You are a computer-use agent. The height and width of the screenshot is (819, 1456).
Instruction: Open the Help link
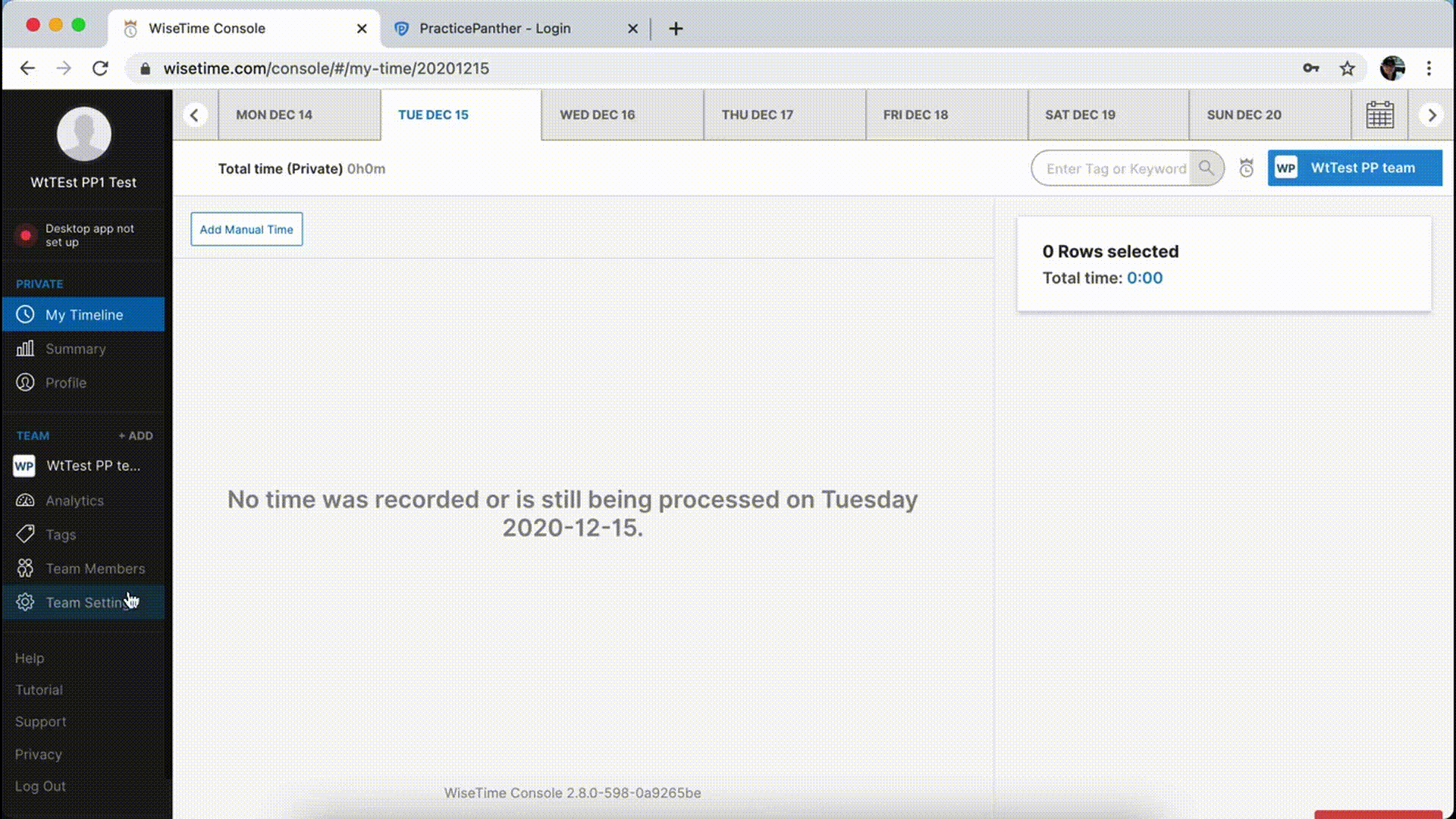point(30,658)
